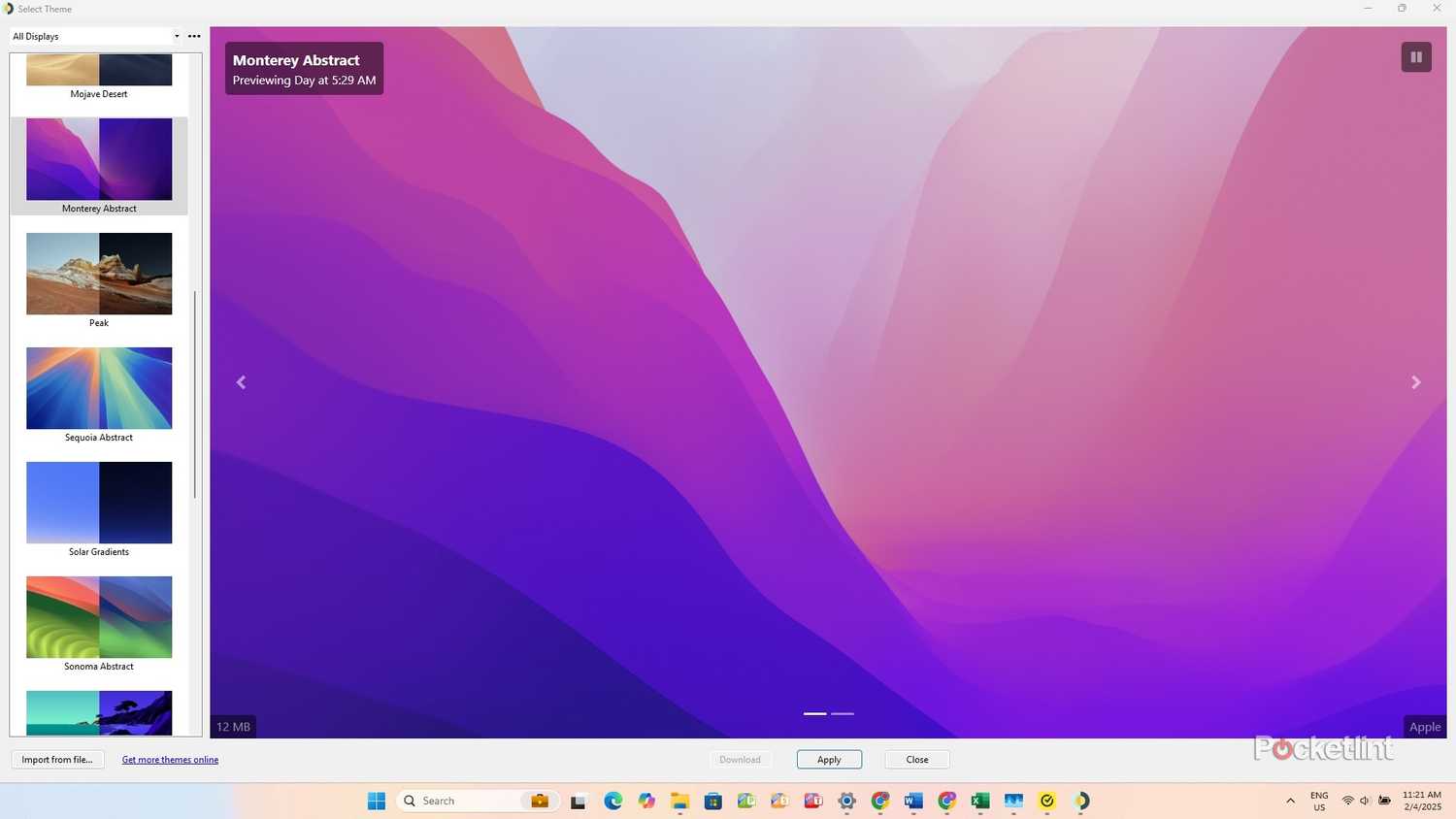The width and height of the screenshot is (1456, 819).
Task: Pause the theme preview slideshow
Action: click(x=1415, y=56)
